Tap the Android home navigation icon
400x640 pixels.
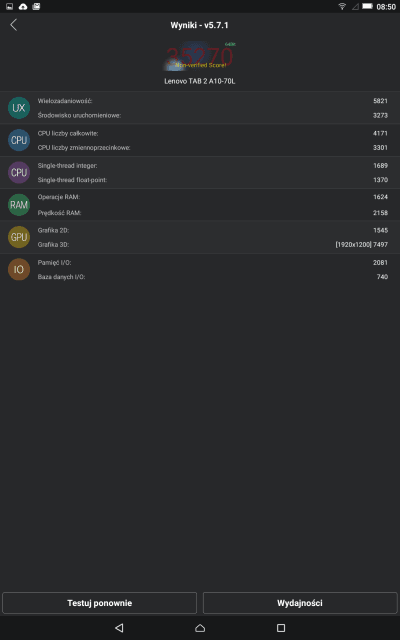click(200, 628)
